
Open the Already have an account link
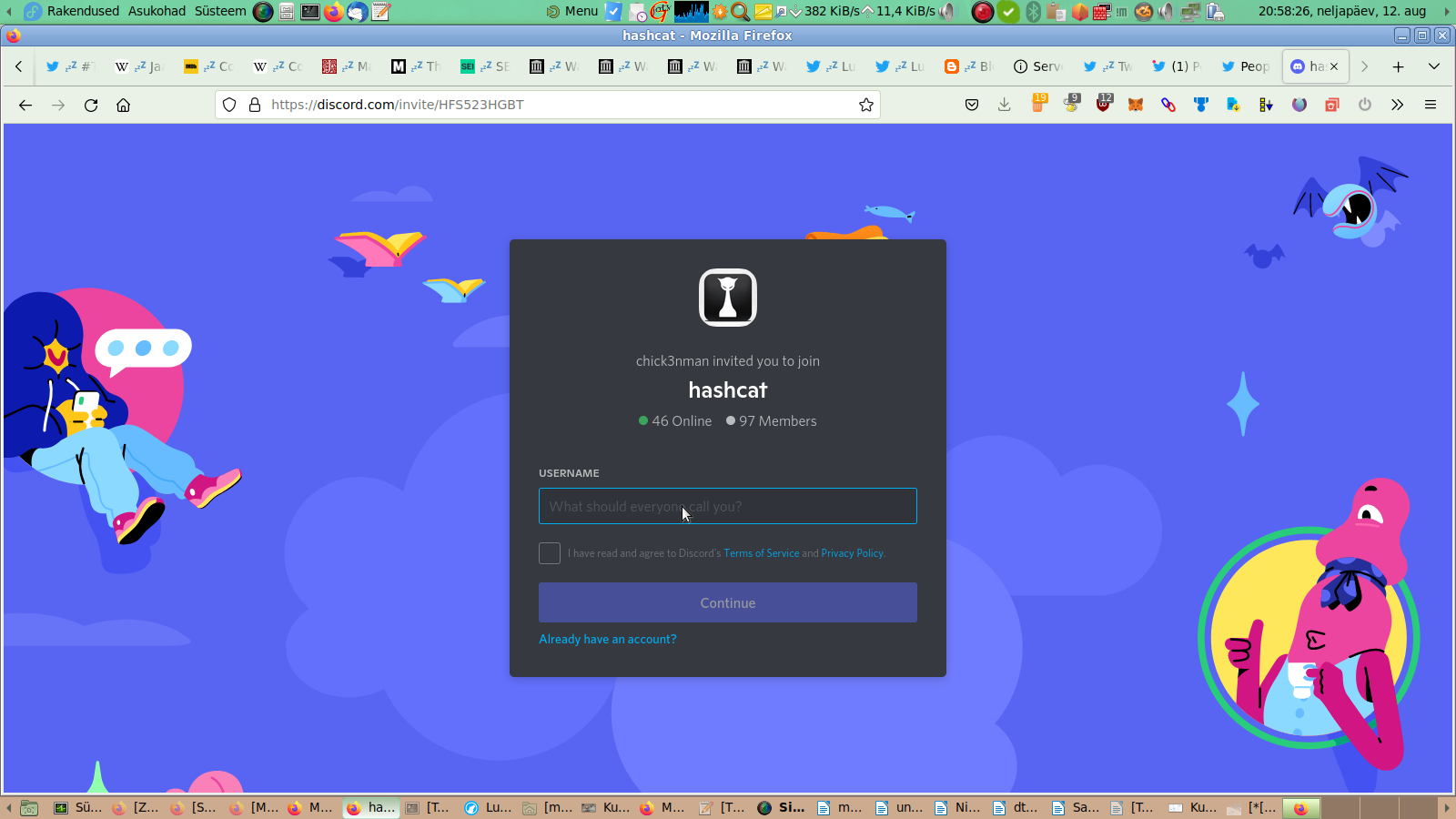608,639
